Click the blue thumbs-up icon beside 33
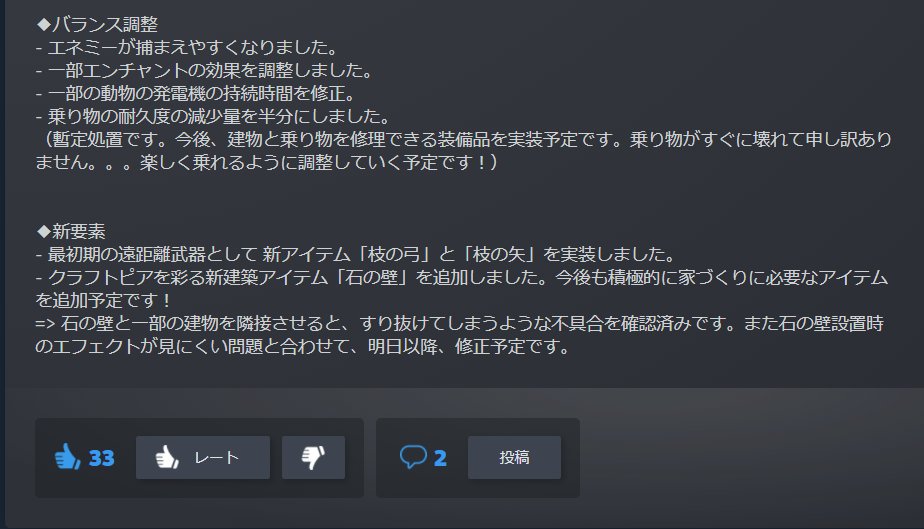 pyautogui.click(x=67, y=457)
